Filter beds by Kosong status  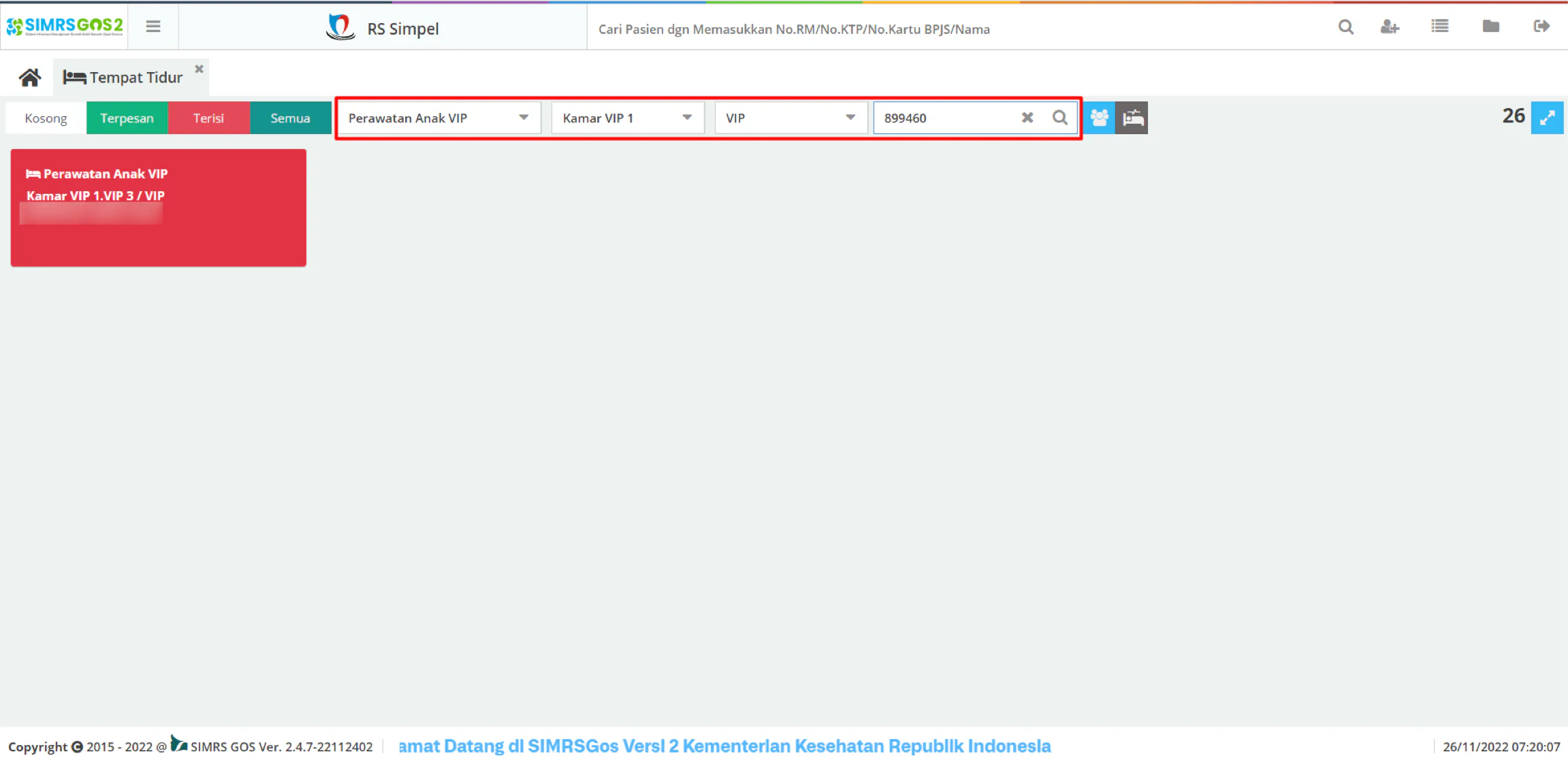coord(46,118)
